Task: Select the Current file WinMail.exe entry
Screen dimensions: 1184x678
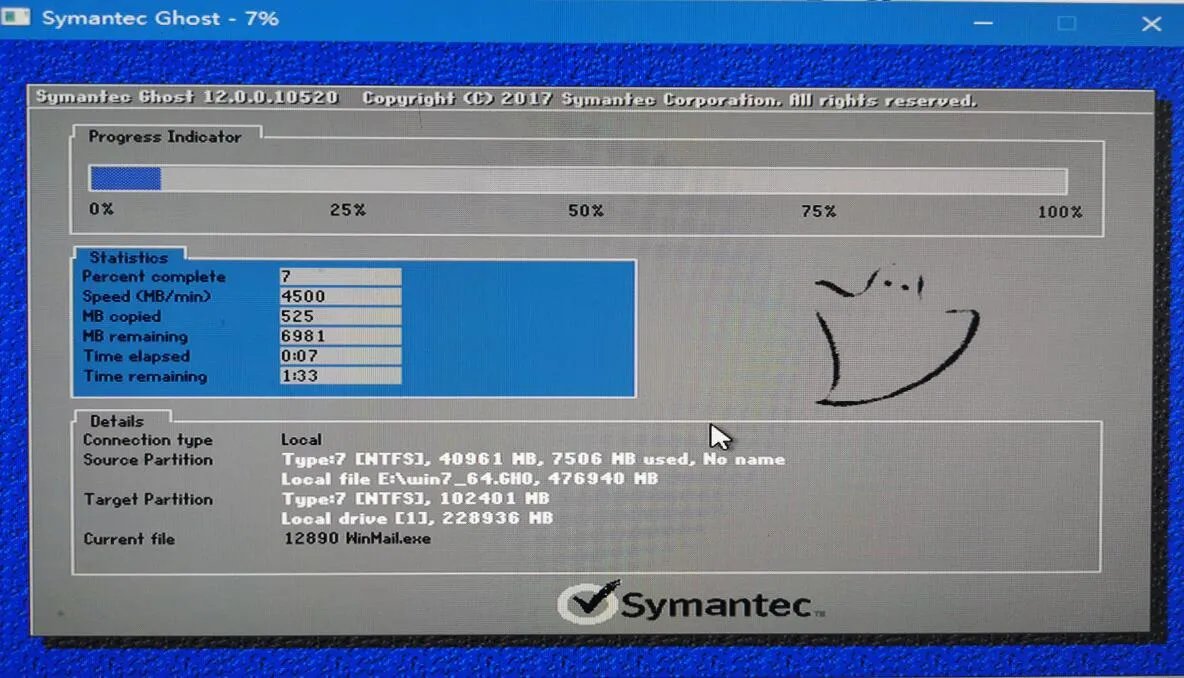Action: click(355, 538)
